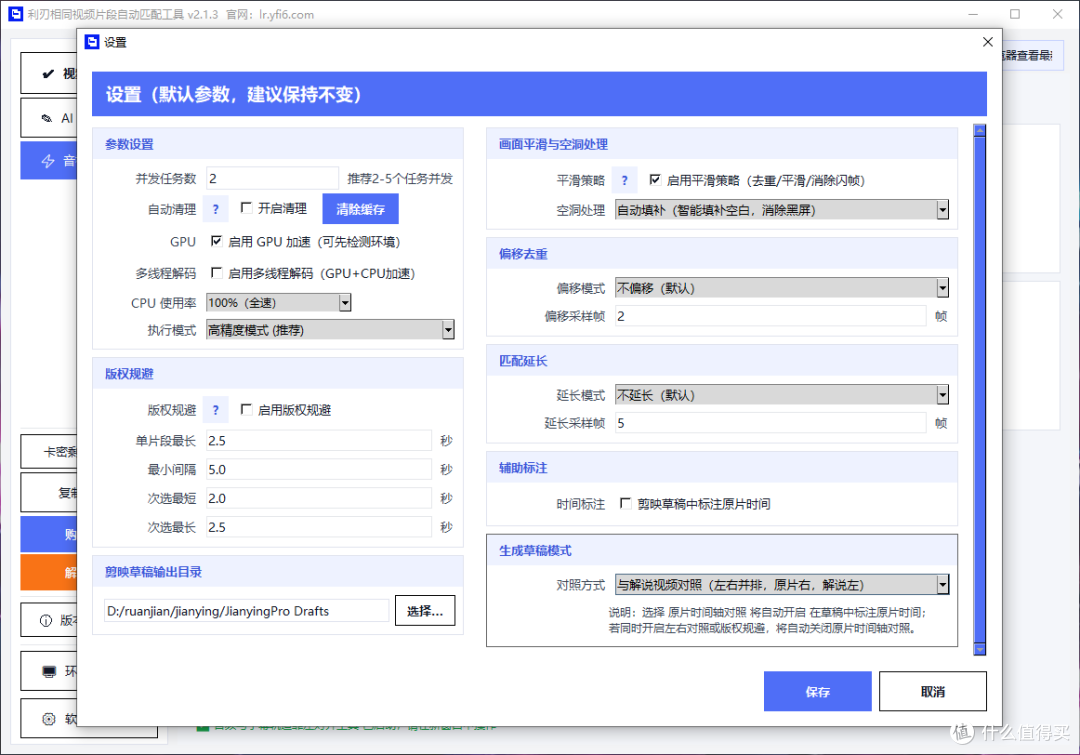Open the 对照方式 combo box
Image resolution: width=1080 pixels, height=755 pixels.
782,585
